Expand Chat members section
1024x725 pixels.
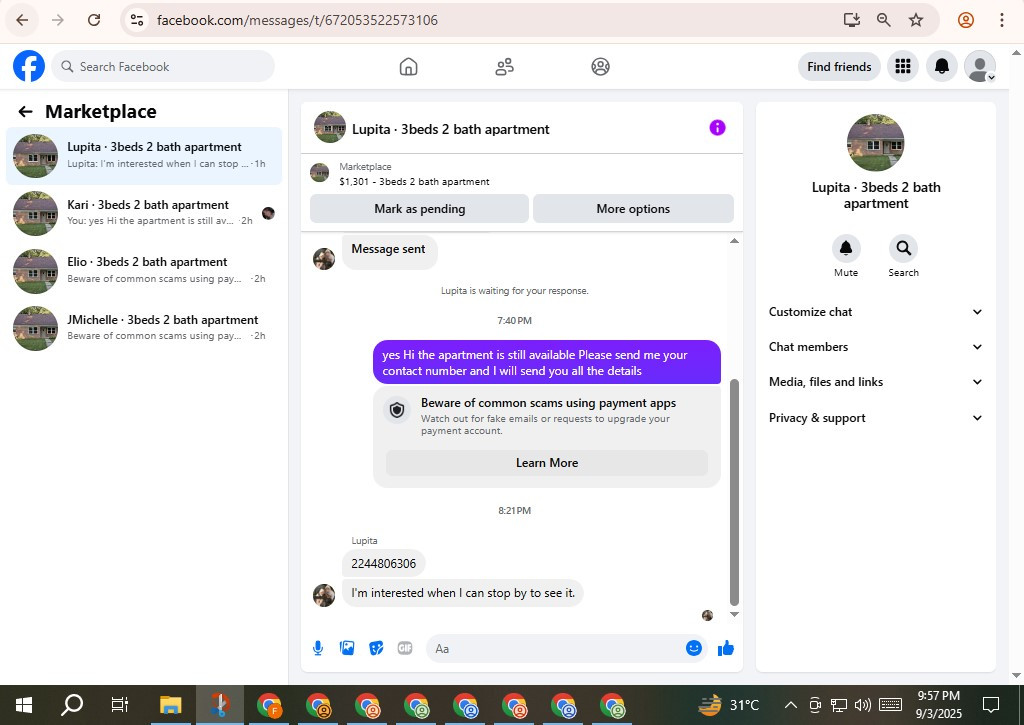coord(875,347)
